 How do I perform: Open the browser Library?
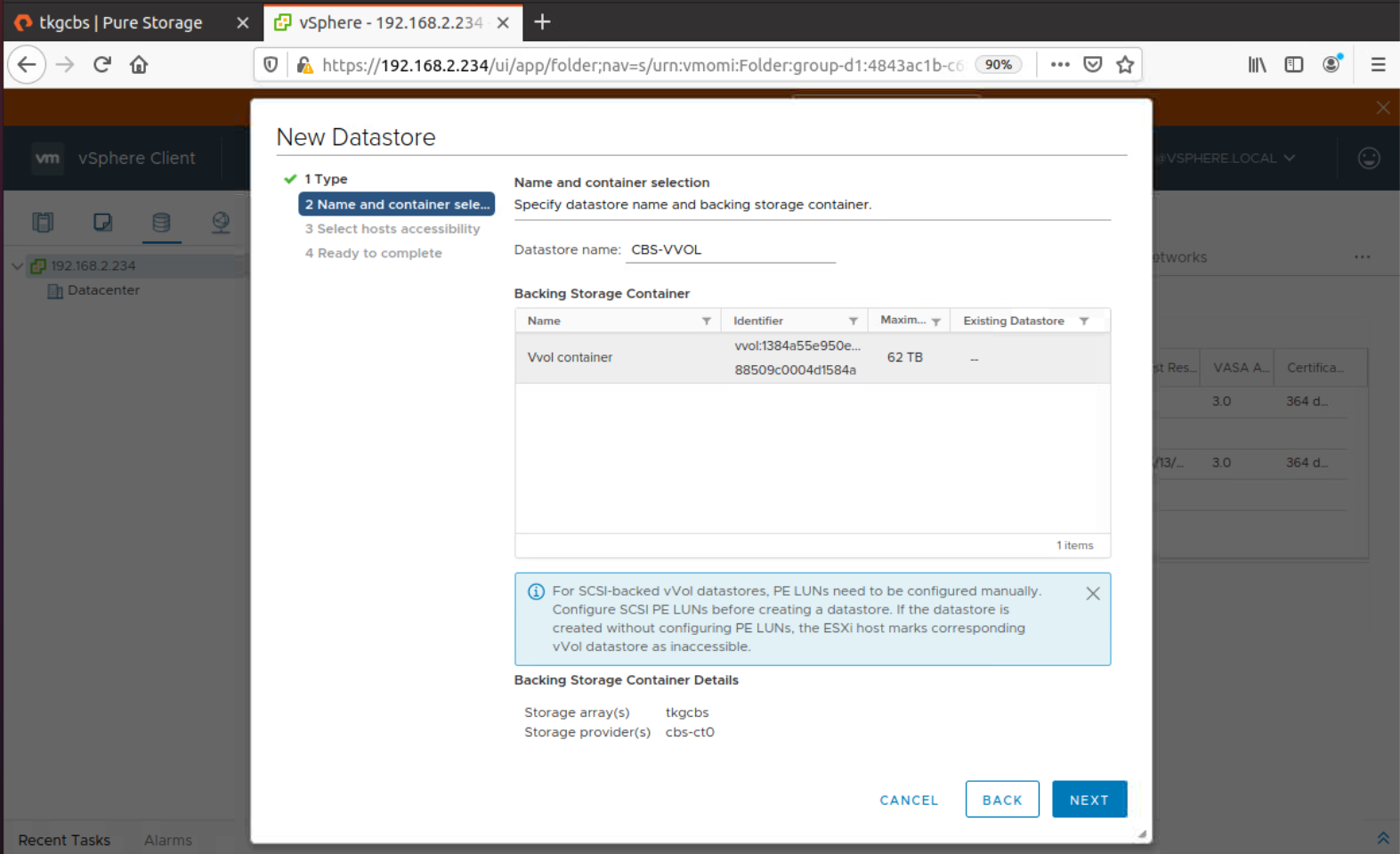[x=1257, y=65]
